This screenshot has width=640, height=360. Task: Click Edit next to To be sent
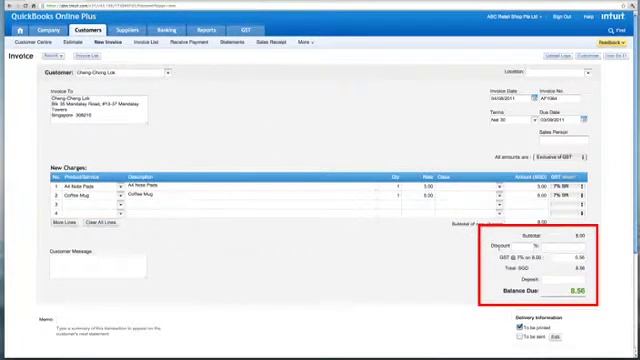tap(555, 337)
